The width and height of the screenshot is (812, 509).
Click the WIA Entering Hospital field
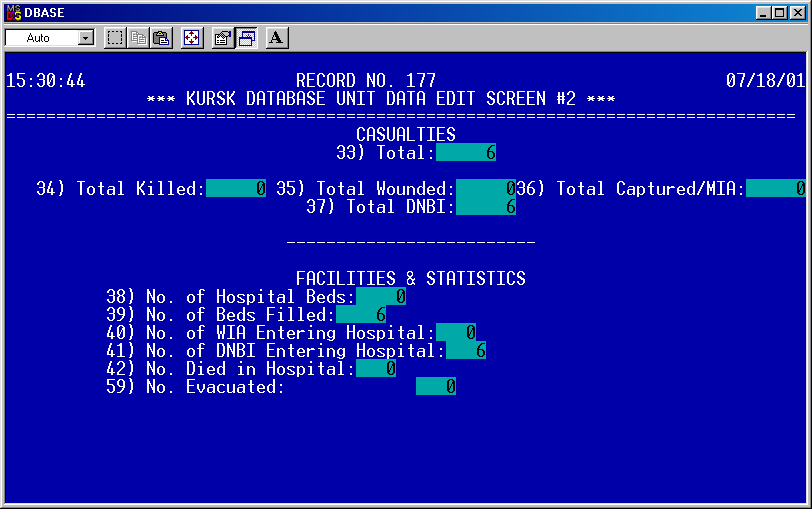coord(456,333)
